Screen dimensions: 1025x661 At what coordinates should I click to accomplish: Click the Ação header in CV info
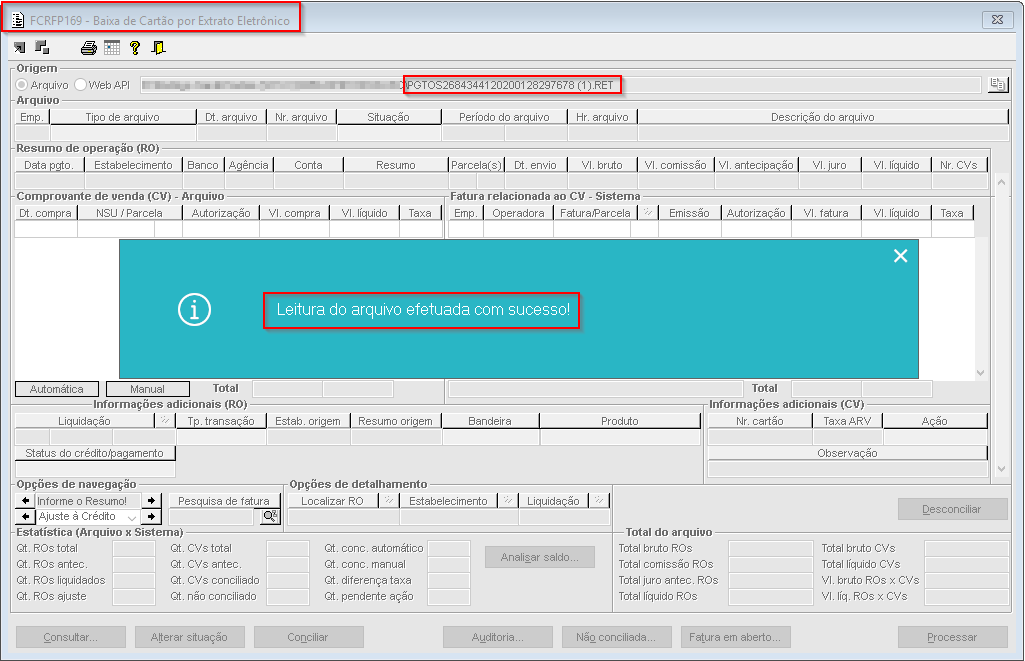[935, 421]
